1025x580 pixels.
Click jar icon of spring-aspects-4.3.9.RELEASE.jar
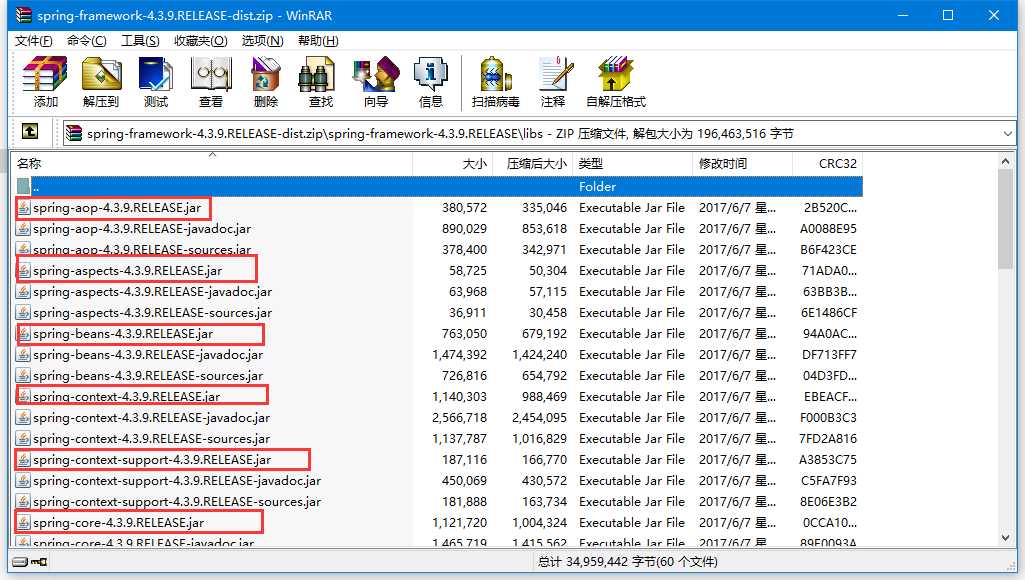[x=24, y=271]
